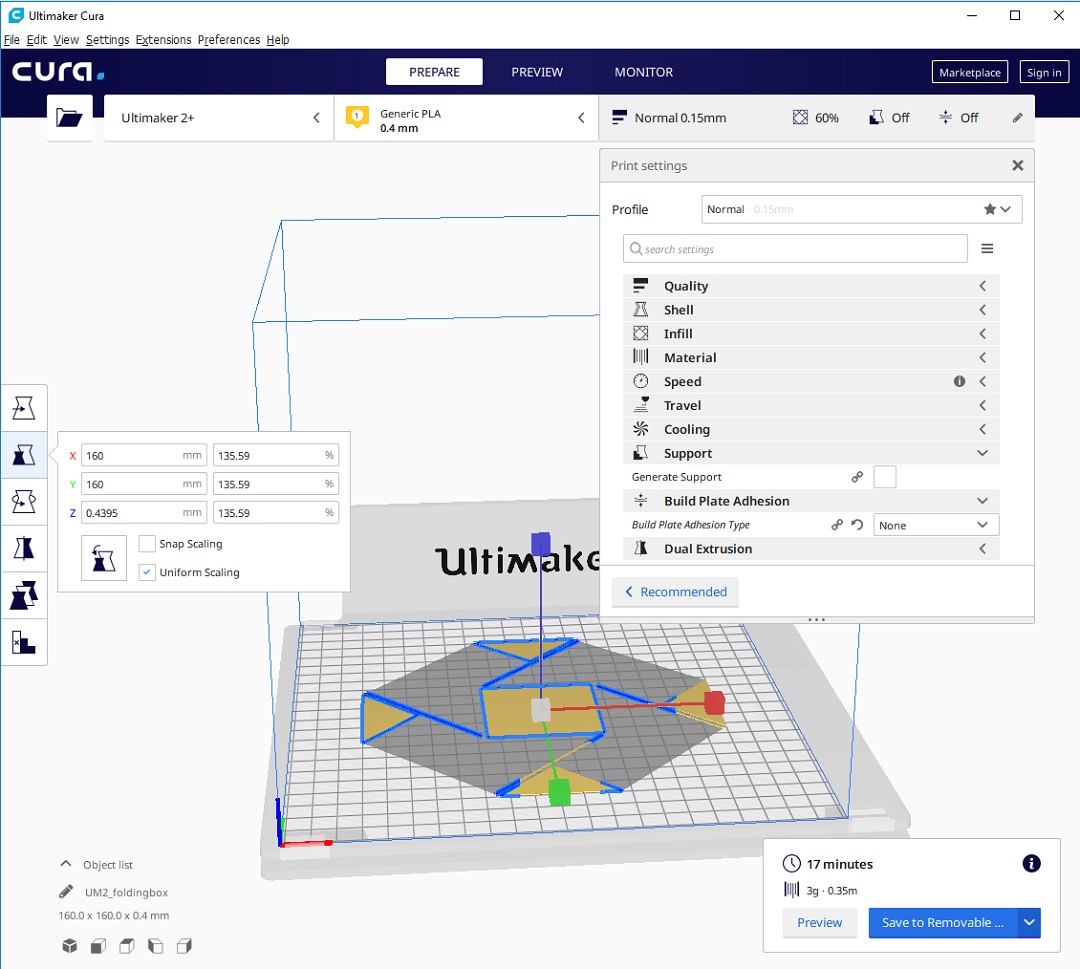Open the save options dropdown arrow

1029,922
